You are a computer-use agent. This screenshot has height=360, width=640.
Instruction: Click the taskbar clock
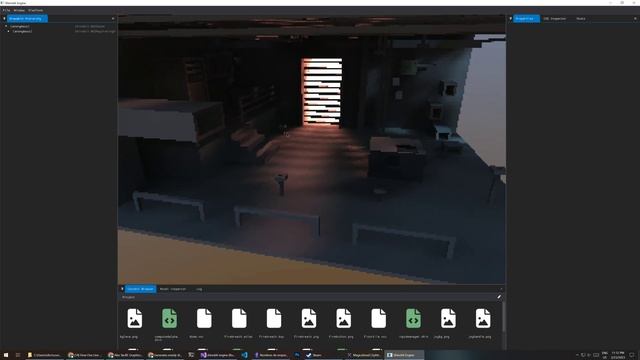point(618,355)
